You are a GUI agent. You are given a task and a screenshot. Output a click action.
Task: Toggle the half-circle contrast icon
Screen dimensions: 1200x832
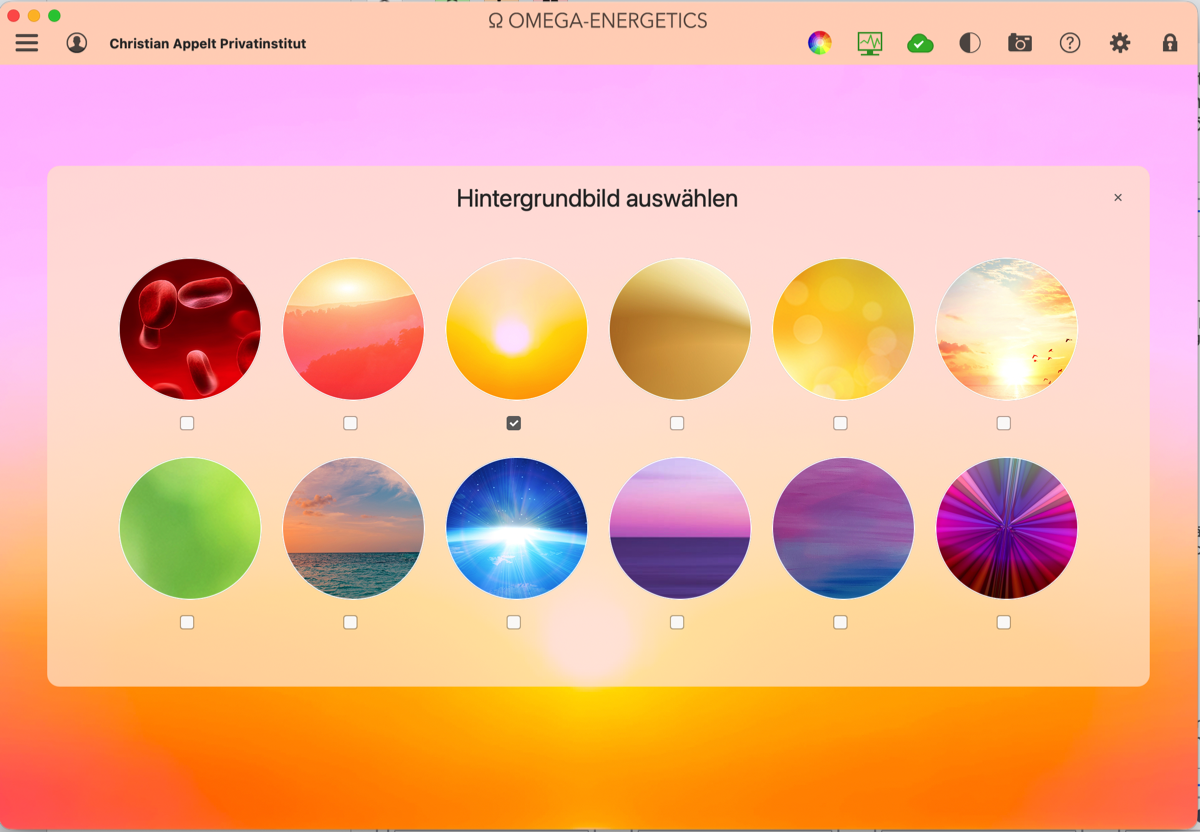(970, 43)
